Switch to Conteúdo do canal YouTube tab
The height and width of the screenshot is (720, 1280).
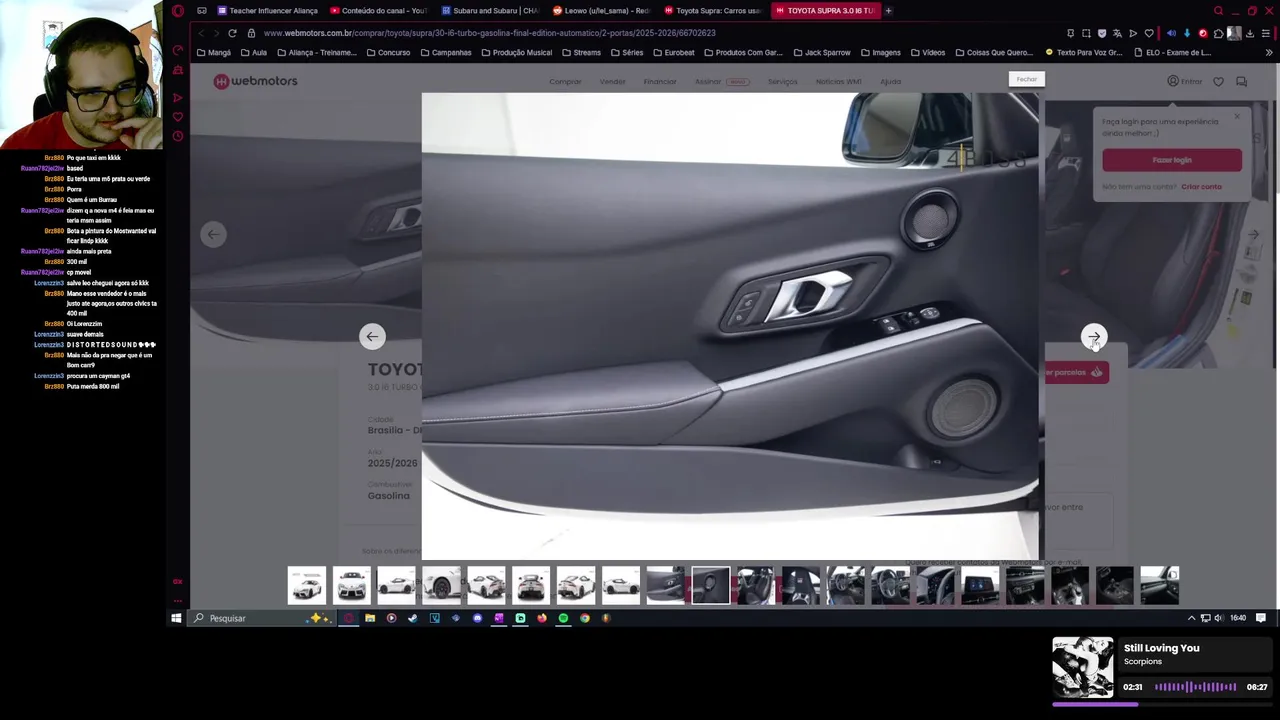coord(379,11)
